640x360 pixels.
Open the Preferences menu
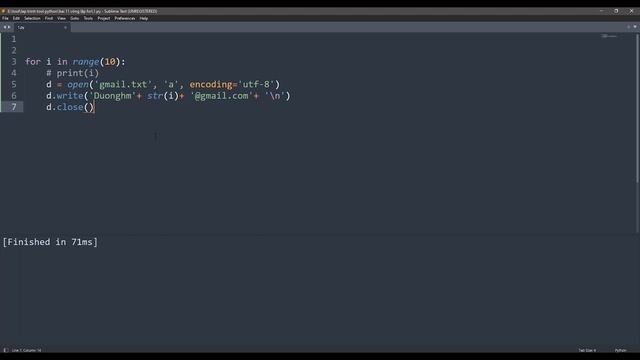125,18
